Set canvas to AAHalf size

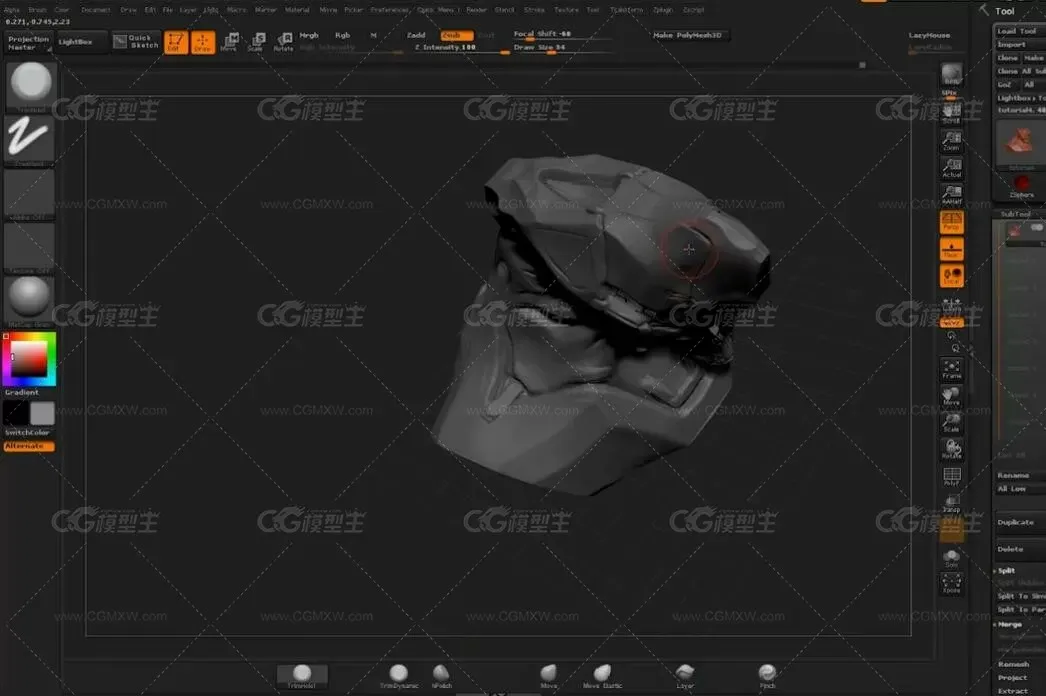951,195
